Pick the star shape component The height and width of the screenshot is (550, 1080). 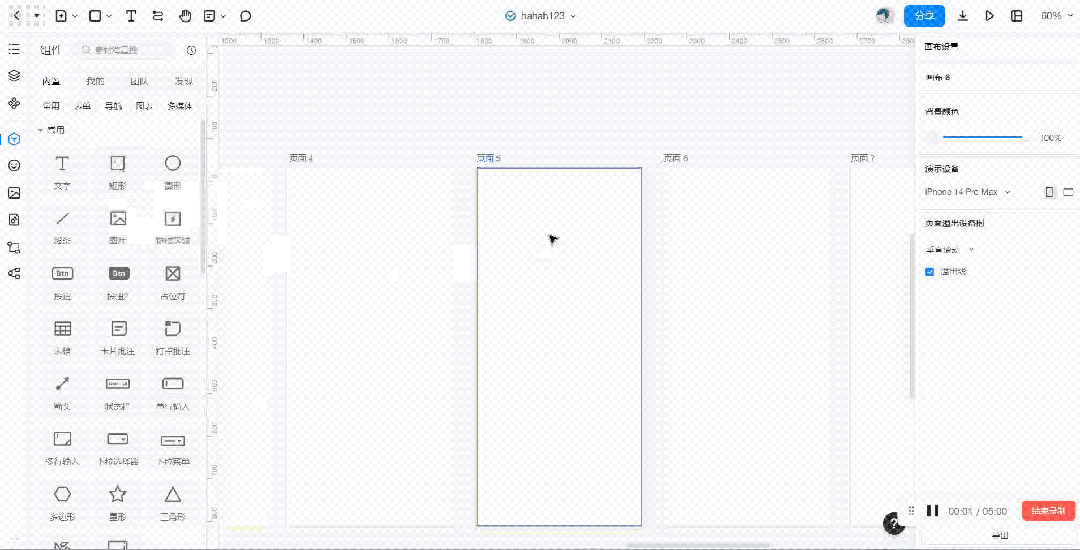(118, 502)
